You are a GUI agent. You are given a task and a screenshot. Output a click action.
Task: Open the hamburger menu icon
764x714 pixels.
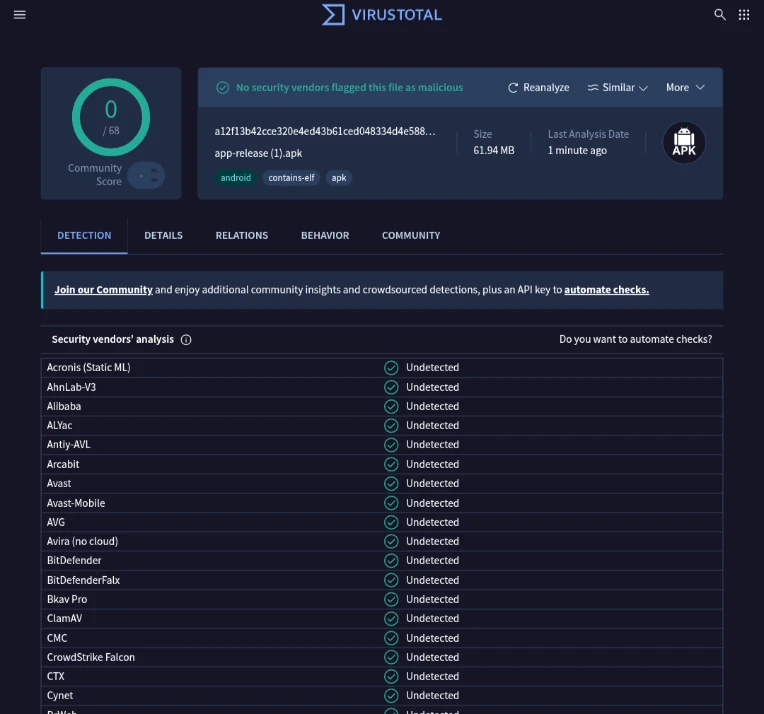(x=19, y=15)
